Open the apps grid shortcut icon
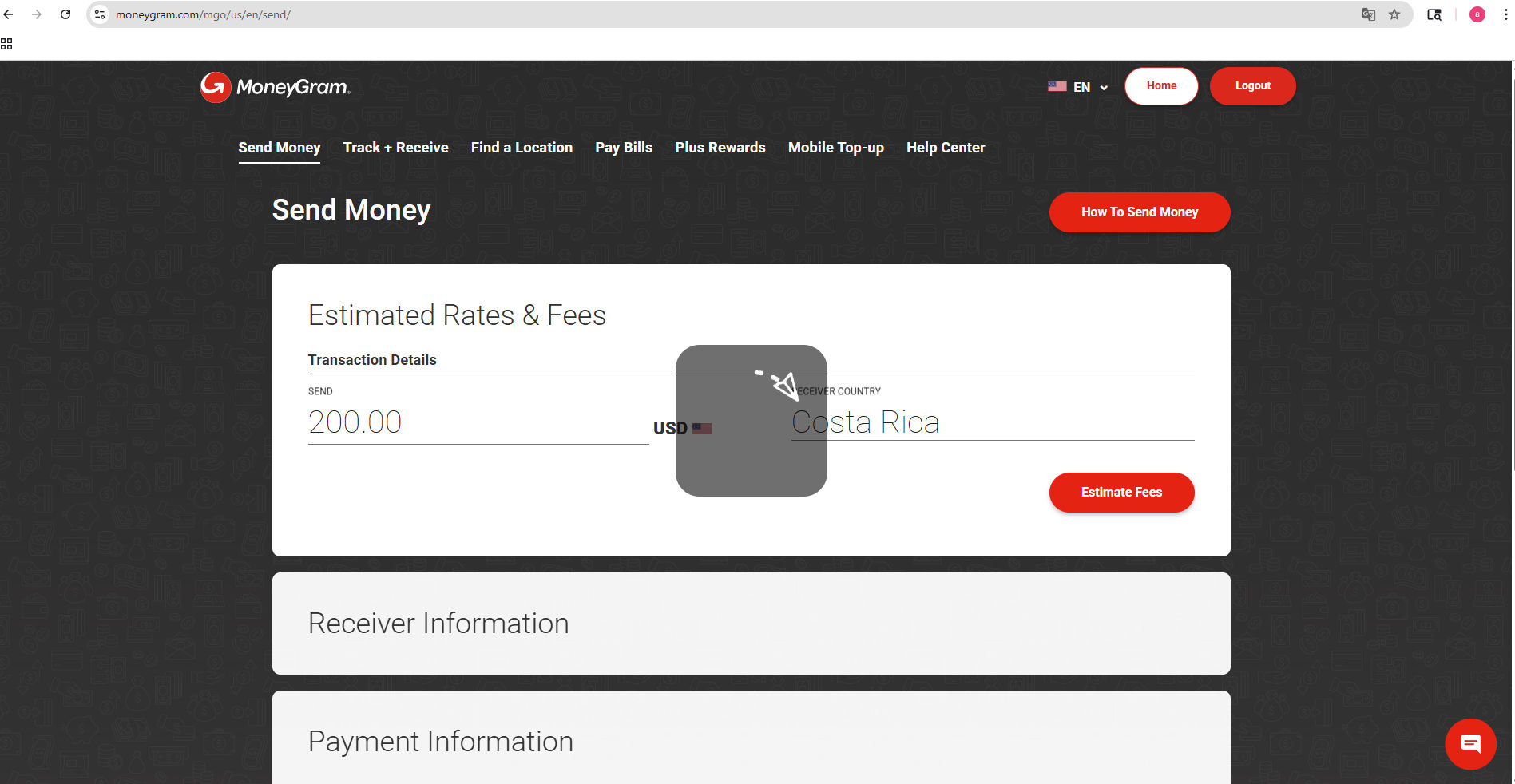This screenshot has width=1515, height=784. [x=6, y=44]
